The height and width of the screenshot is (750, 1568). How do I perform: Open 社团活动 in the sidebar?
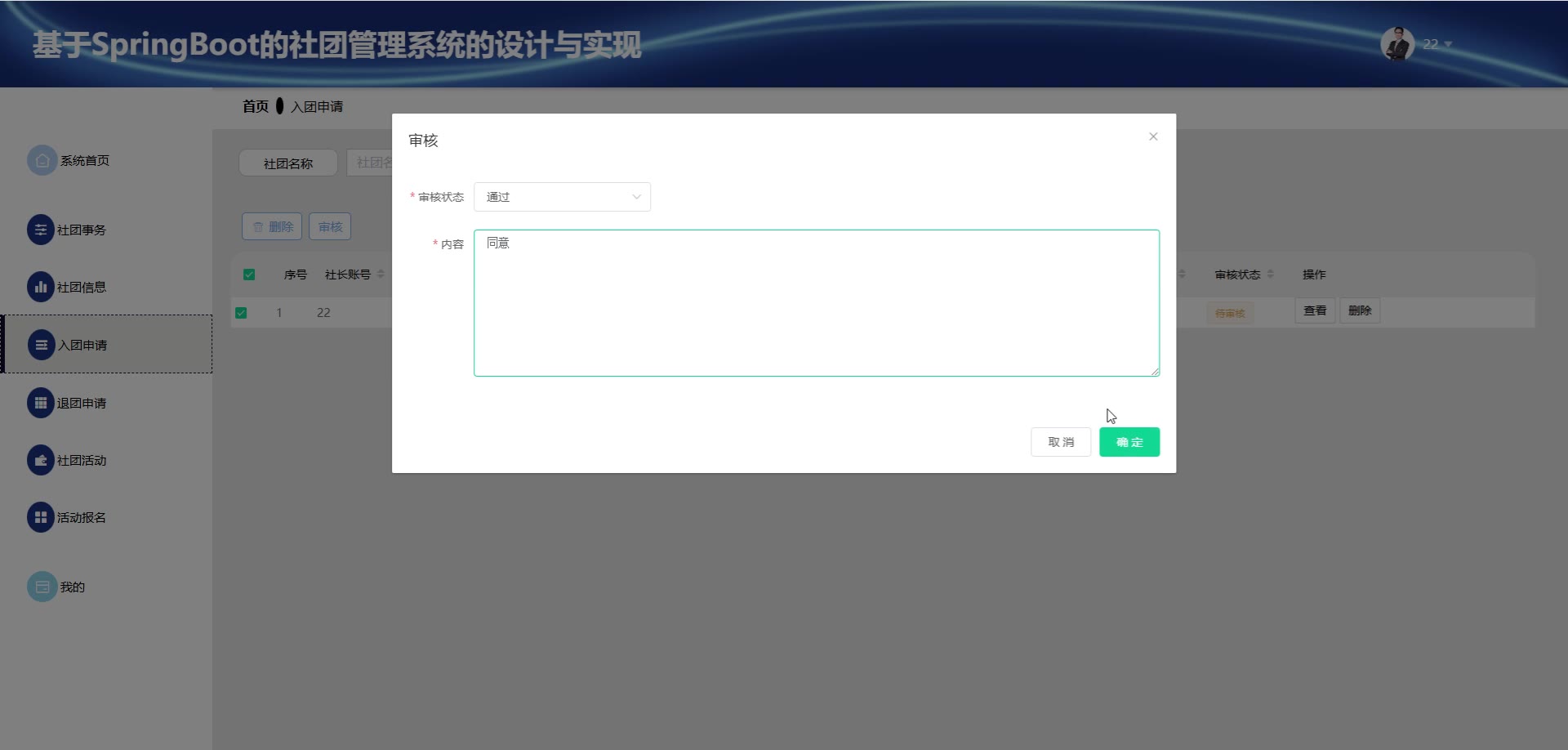pyautogui.click(x=82, y=461)
